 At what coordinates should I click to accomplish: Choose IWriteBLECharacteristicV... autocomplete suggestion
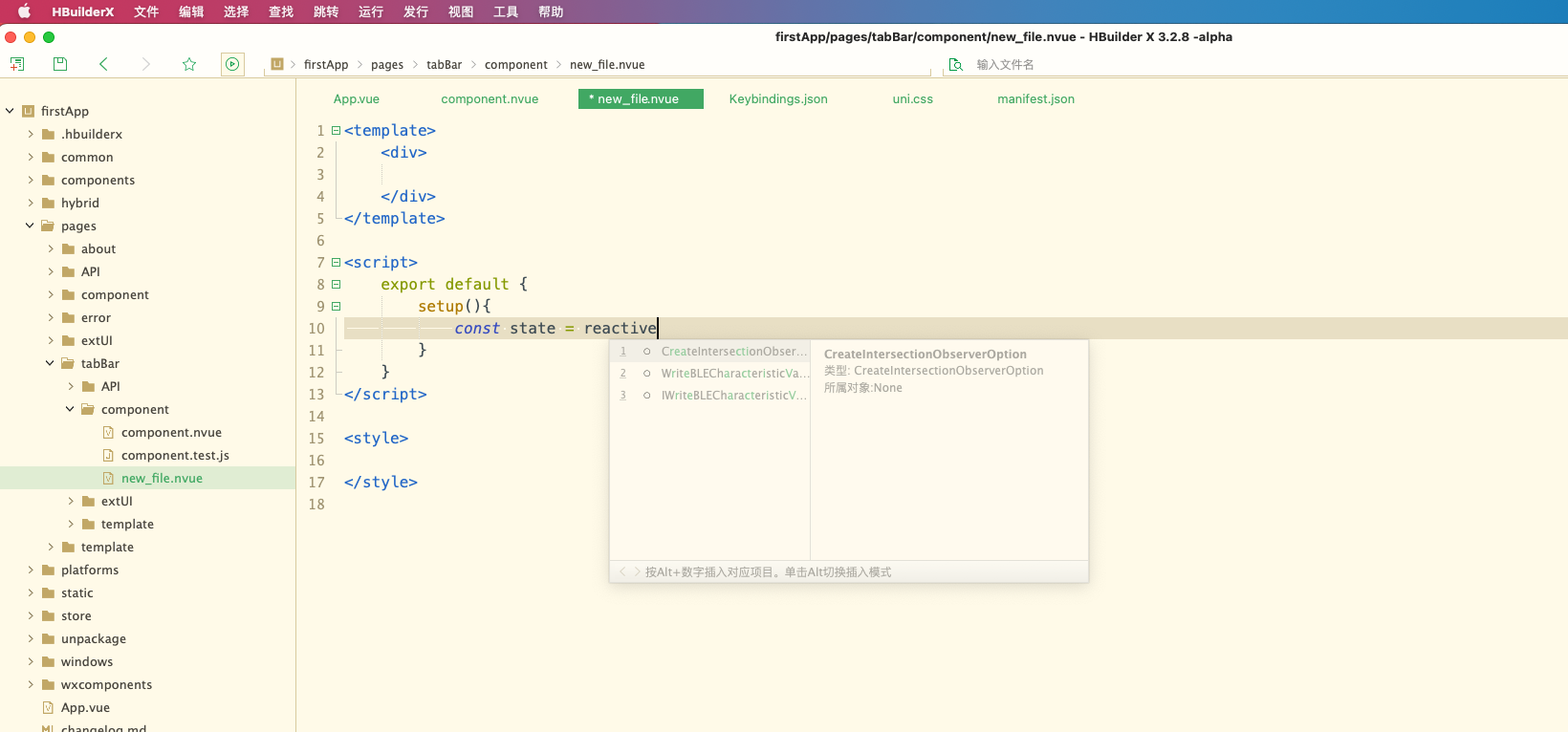pyautogui.click(x=710, y=396)
